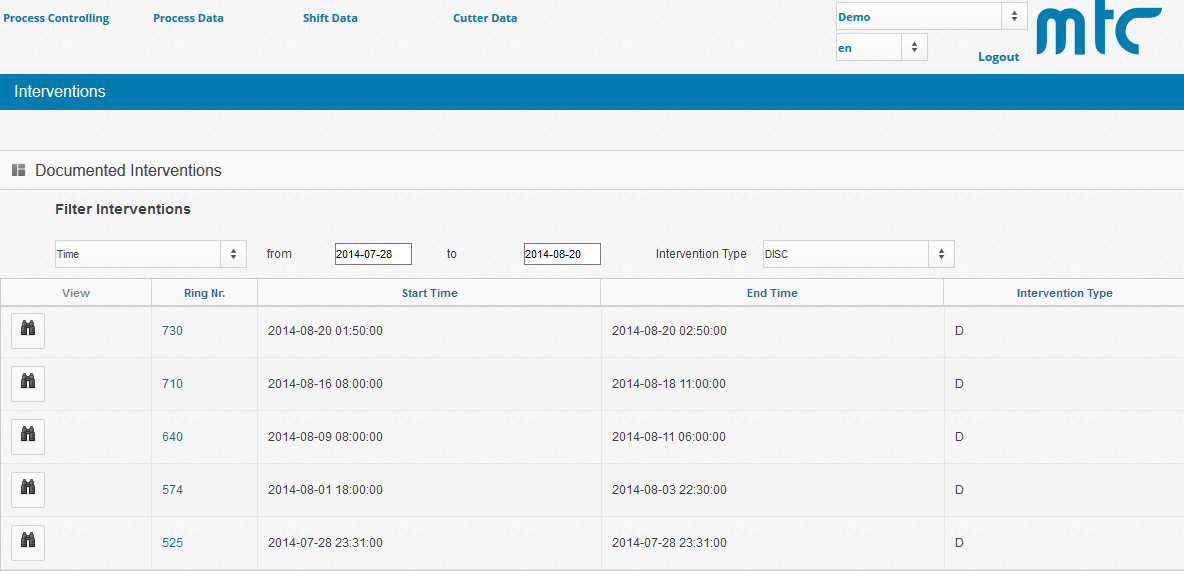1184x571 pixels.
Task: Open Intervention Type DISC dropdown
Action: tap(858, 254)
